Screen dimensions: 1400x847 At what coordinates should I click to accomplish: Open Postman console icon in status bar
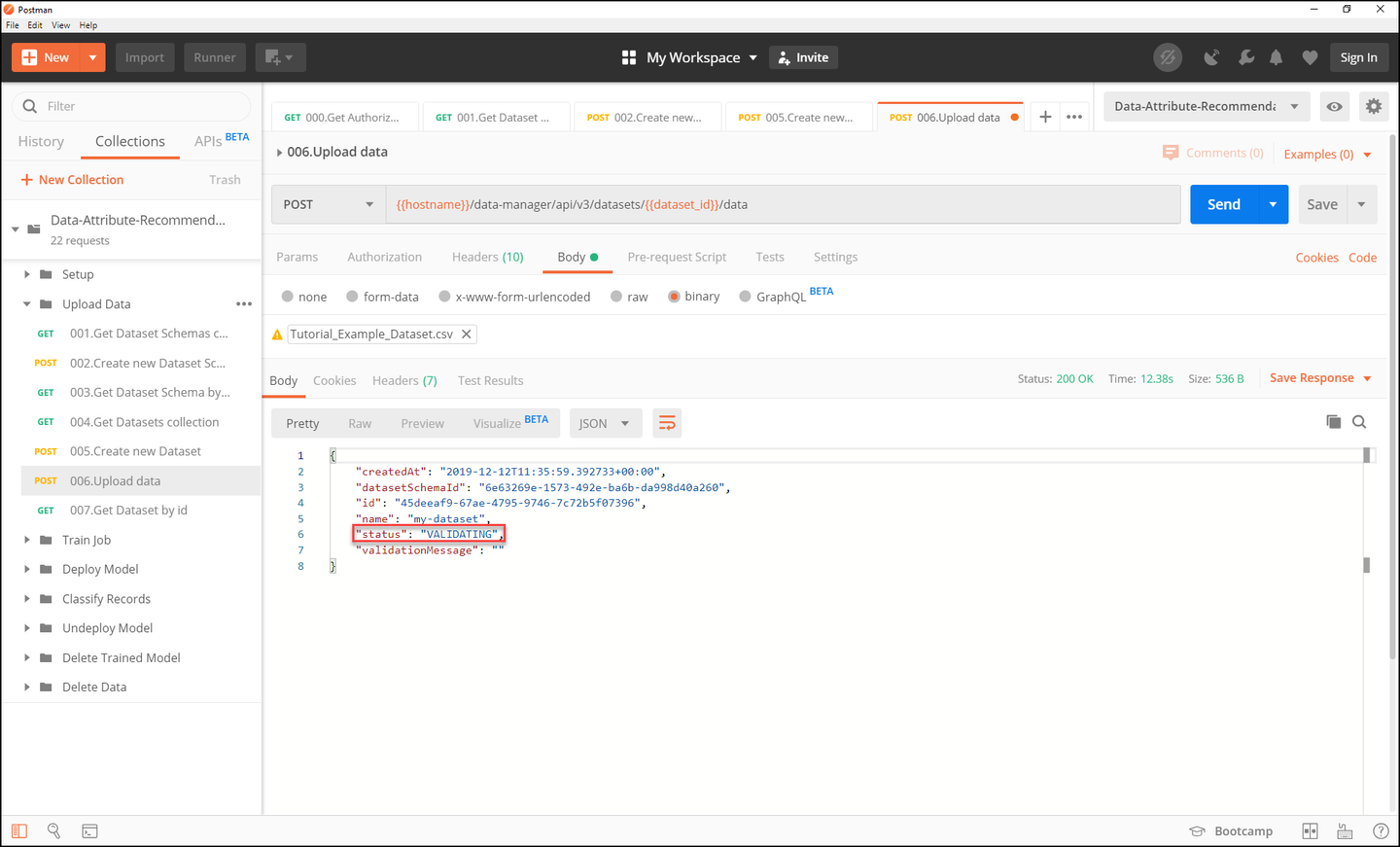pos(89,830)
